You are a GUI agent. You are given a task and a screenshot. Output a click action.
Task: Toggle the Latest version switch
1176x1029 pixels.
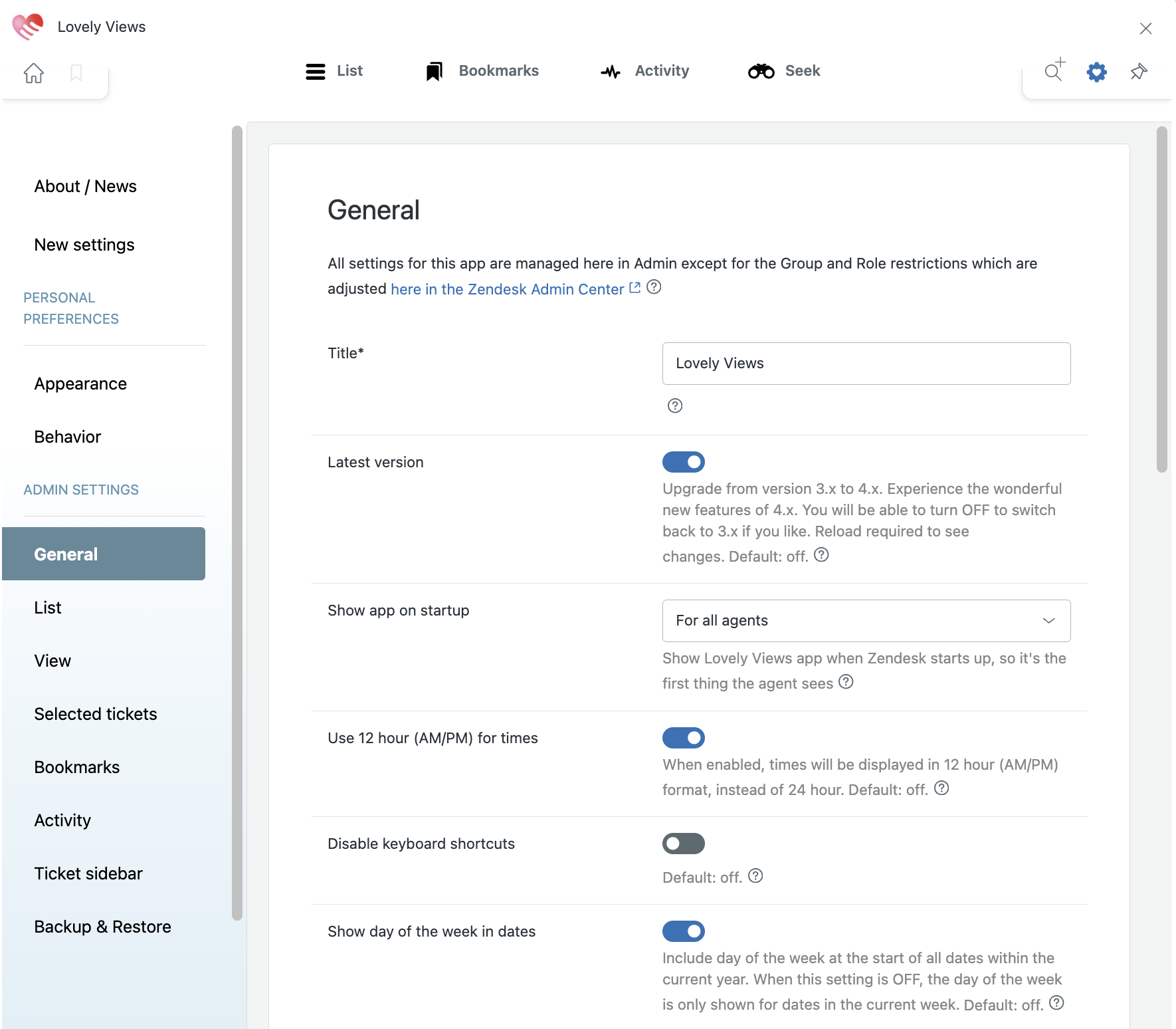pos(684,462)
